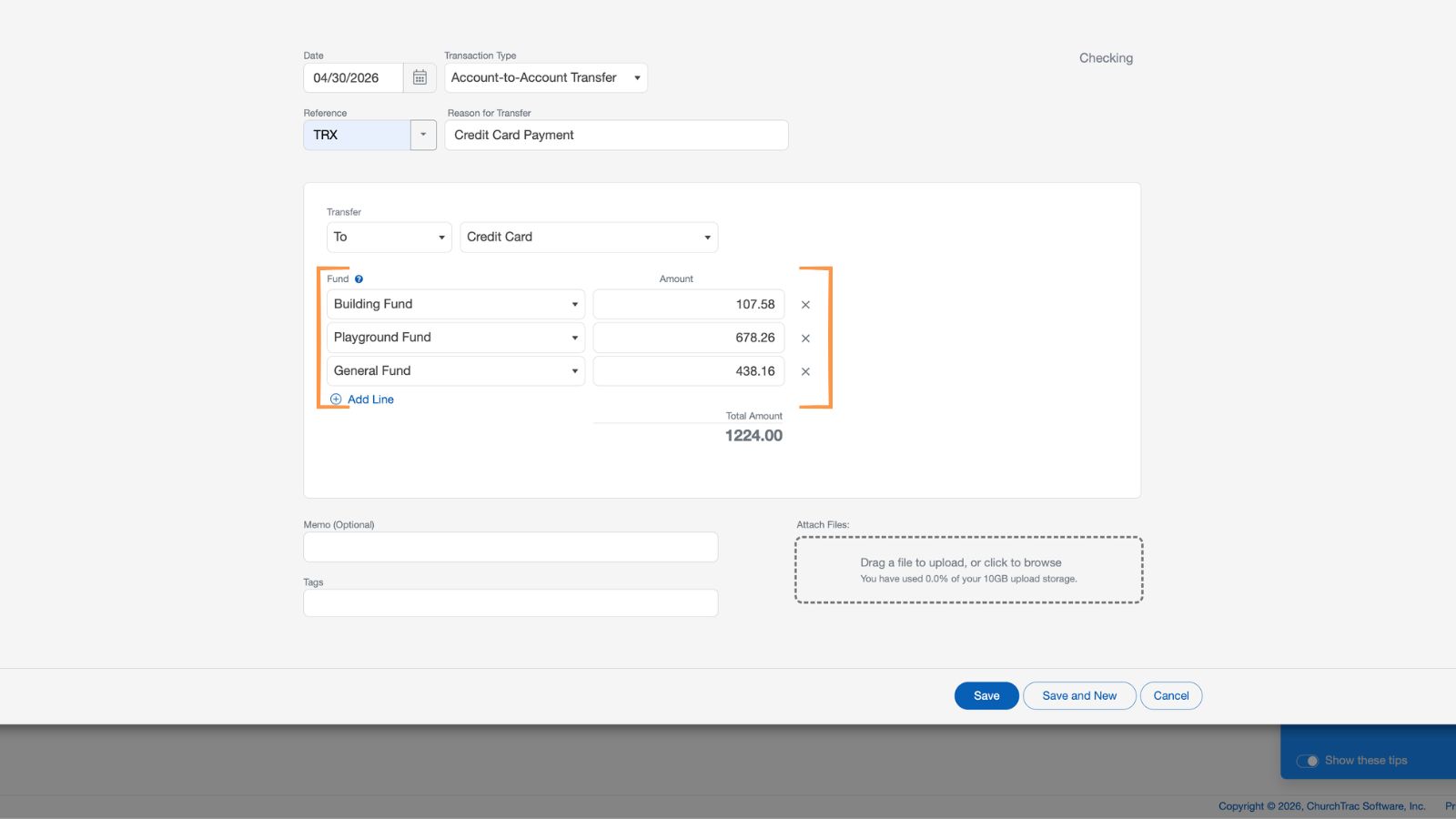Toggle the Show these tips switch
Viewport: 1456px width, 819px height.
pos(1308,761)
